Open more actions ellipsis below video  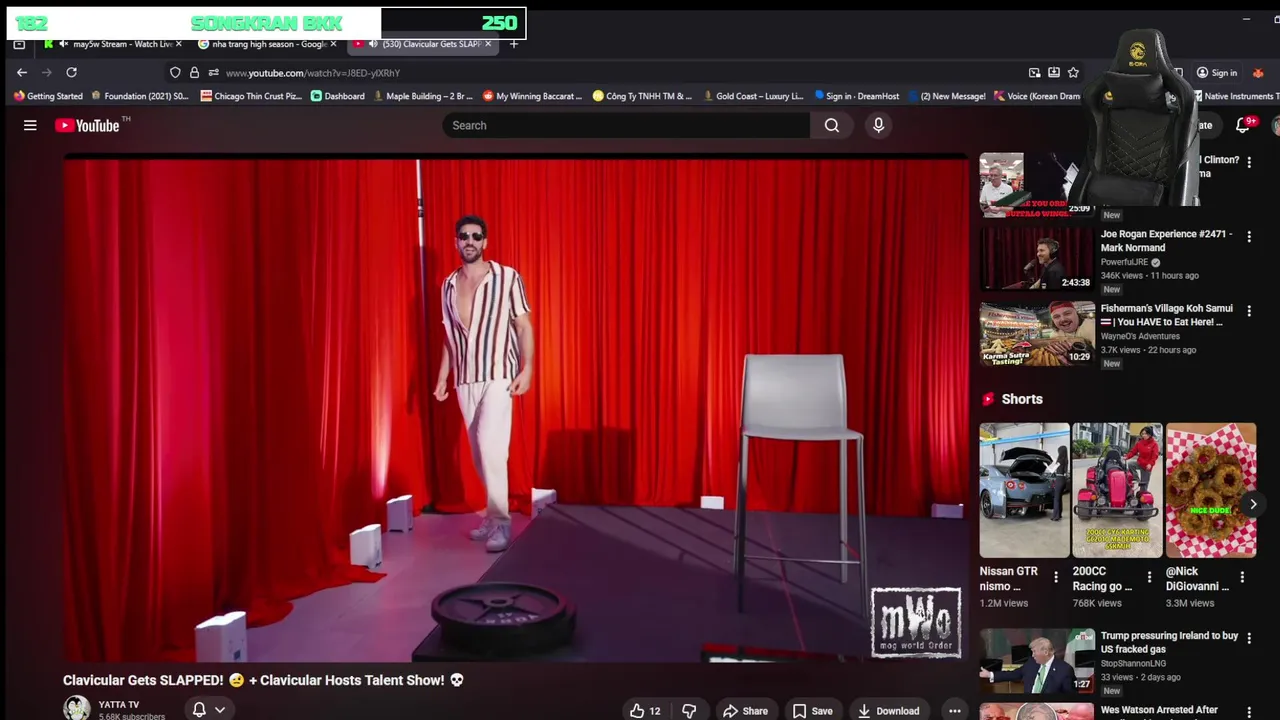point(955,711)
